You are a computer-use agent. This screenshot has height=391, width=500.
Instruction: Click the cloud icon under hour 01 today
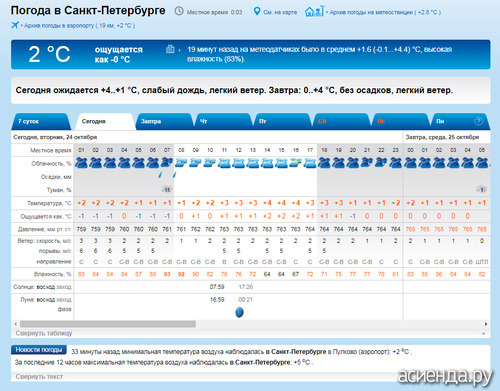pyautogui.click(x=81, y=163)
